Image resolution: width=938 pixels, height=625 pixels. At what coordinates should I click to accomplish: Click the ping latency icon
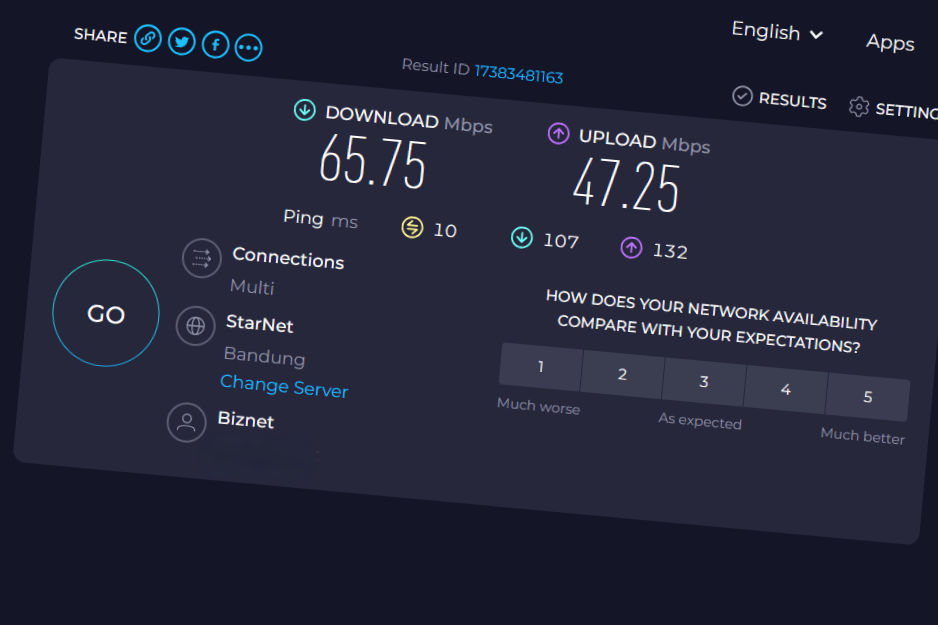click(412, 227)
